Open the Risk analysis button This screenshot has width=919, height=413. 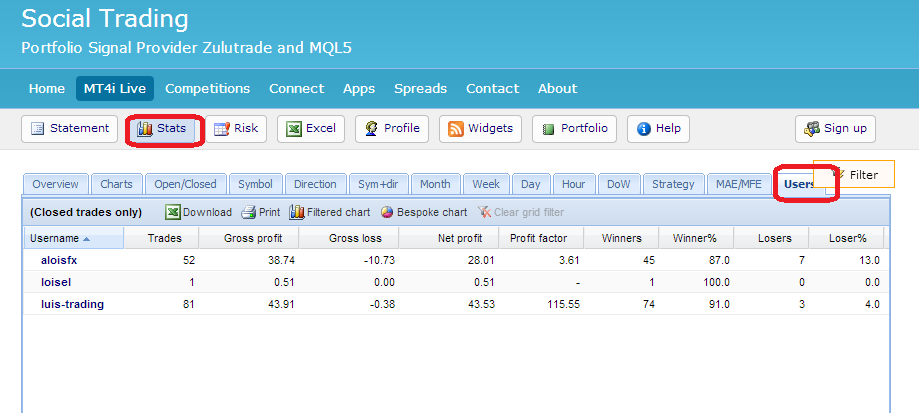235,129
